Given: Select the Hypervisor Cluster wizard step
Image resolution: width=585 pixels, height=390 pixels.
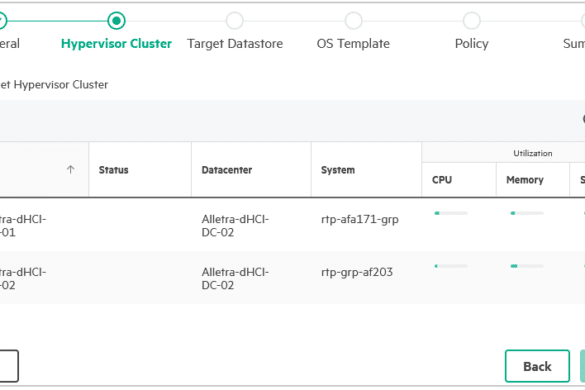Looking at the screenshot, I should pos(116,44).
